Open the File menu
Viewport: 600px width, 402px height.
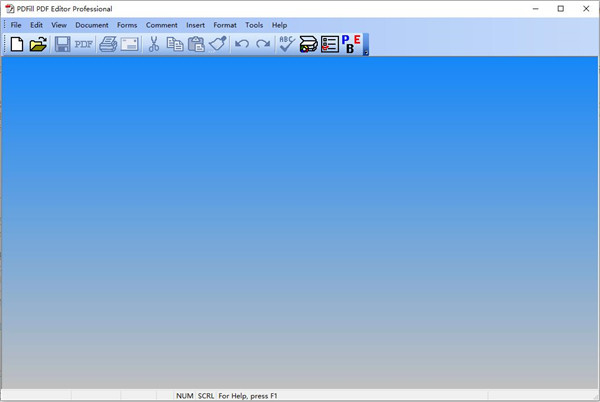(16, 25)
